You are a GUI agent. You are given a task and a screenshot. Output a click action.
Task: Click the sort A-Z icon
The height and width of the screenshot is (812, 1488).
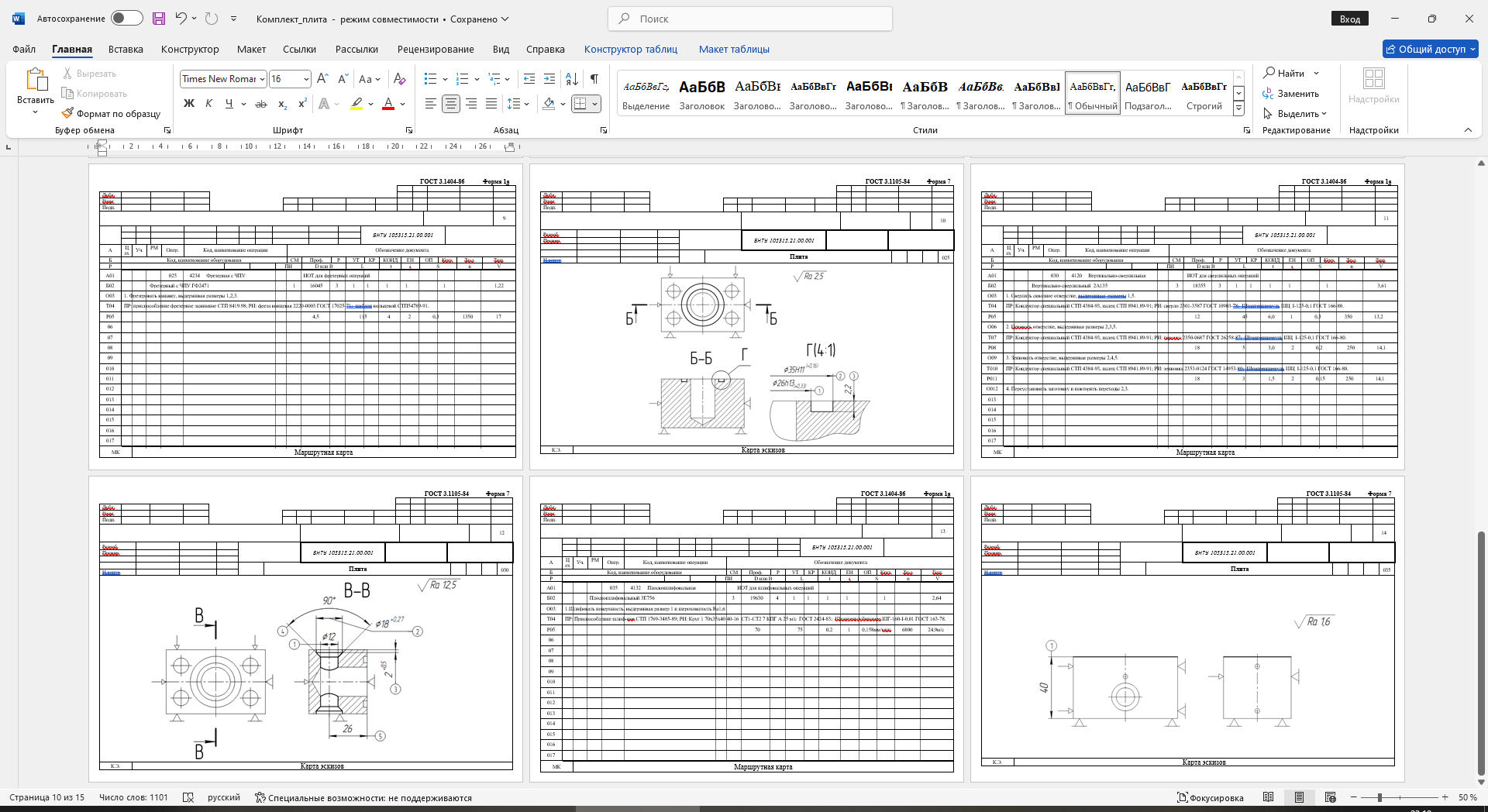pos(572,79)
